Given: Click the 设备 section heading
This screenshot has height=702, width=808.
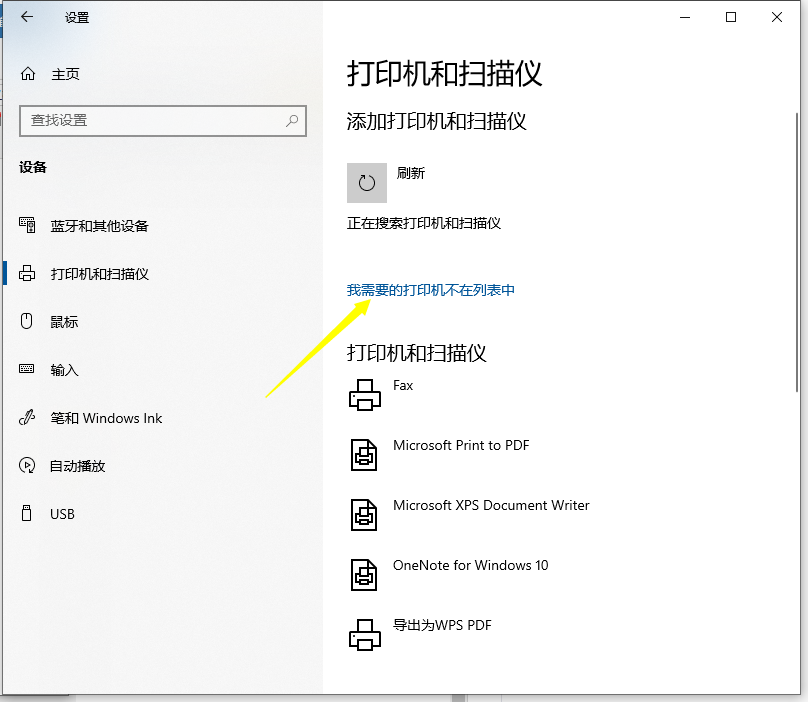Looking at the screenshot, I should point(33,167).
